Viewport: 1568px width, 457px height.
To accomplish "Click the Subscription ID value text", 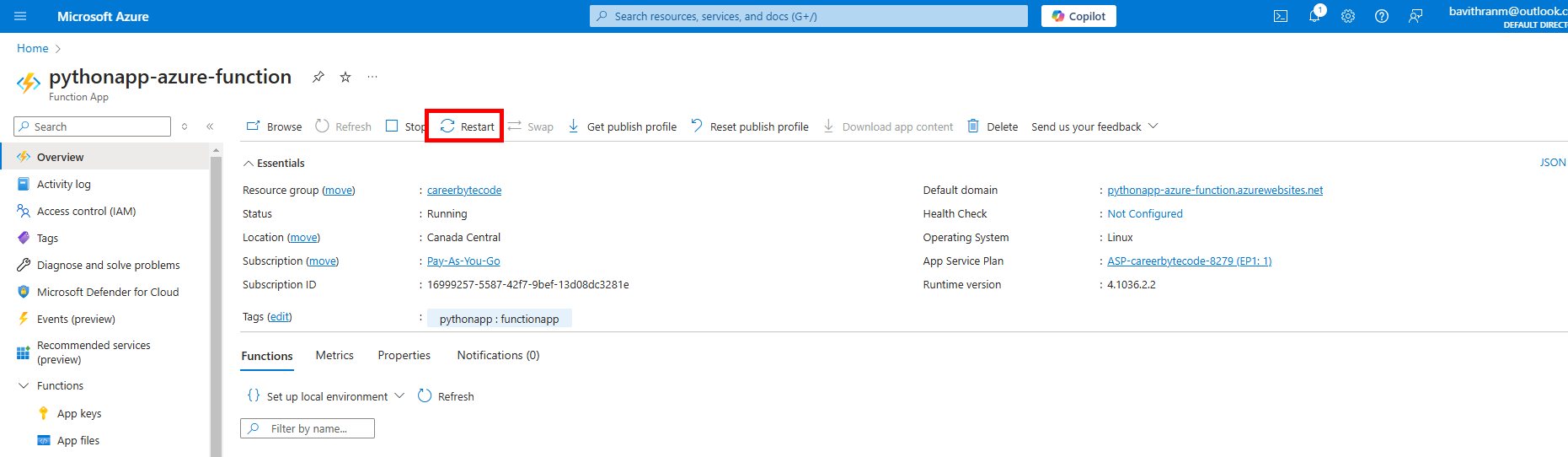I will (x=528, y=284).
